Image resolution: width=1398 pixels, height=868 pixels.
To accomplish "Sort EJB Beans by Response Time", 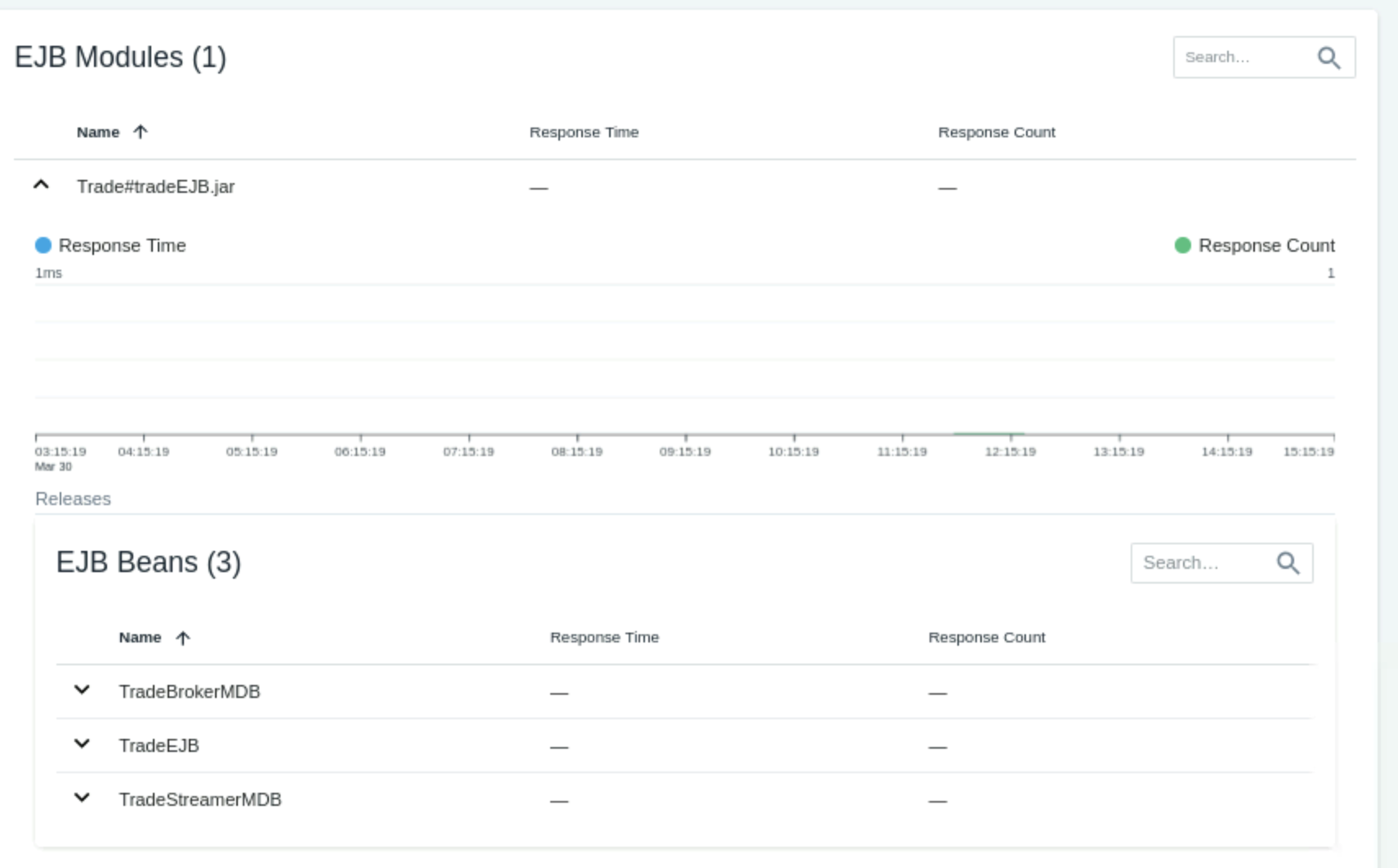I will [x=604, y=638].
